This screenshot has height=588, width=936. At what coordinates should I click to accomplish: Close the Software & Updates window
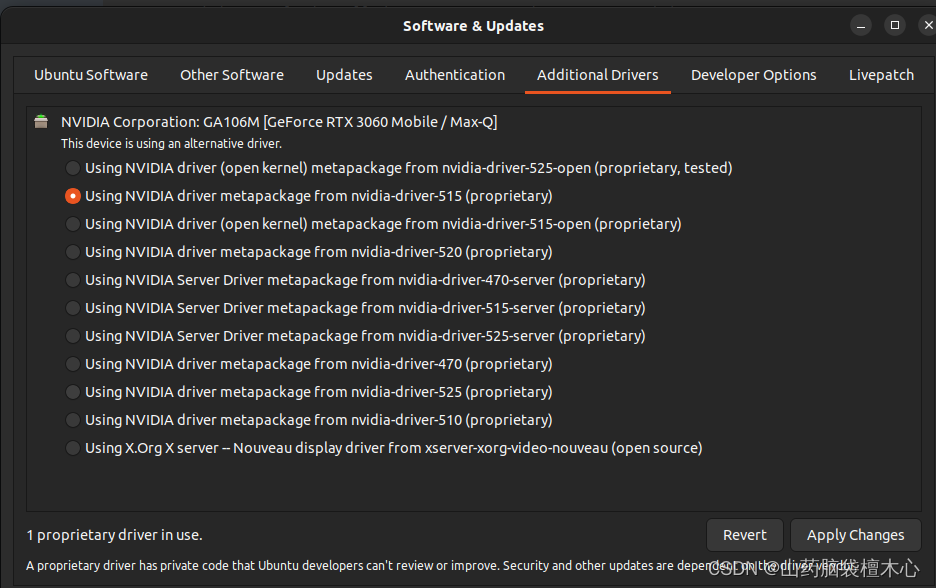(x=927, y=26)
